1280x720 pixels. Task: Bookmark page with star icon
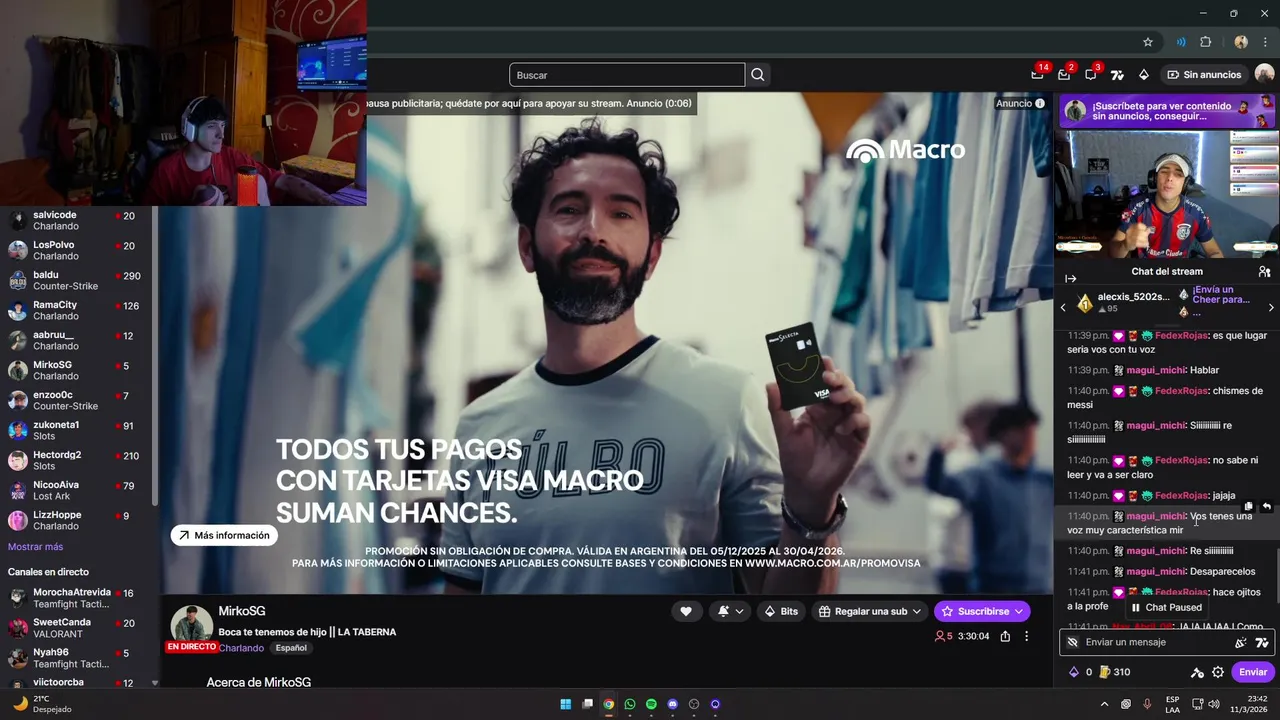[1148, 42]
